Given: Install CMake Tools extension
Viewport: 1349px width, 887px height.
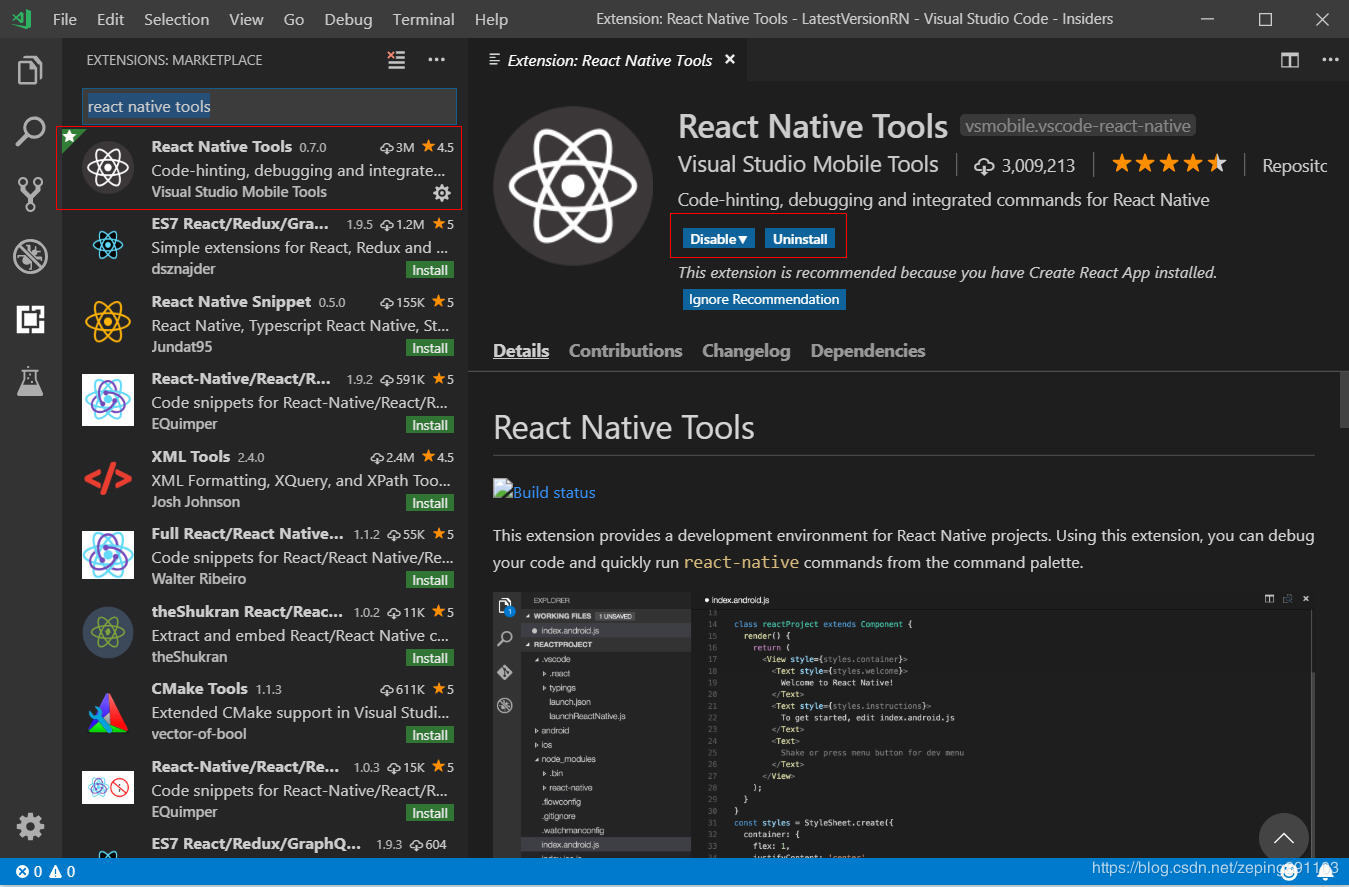Looking at the screenshot, I should pyautogui.click(x=430, y=735).
